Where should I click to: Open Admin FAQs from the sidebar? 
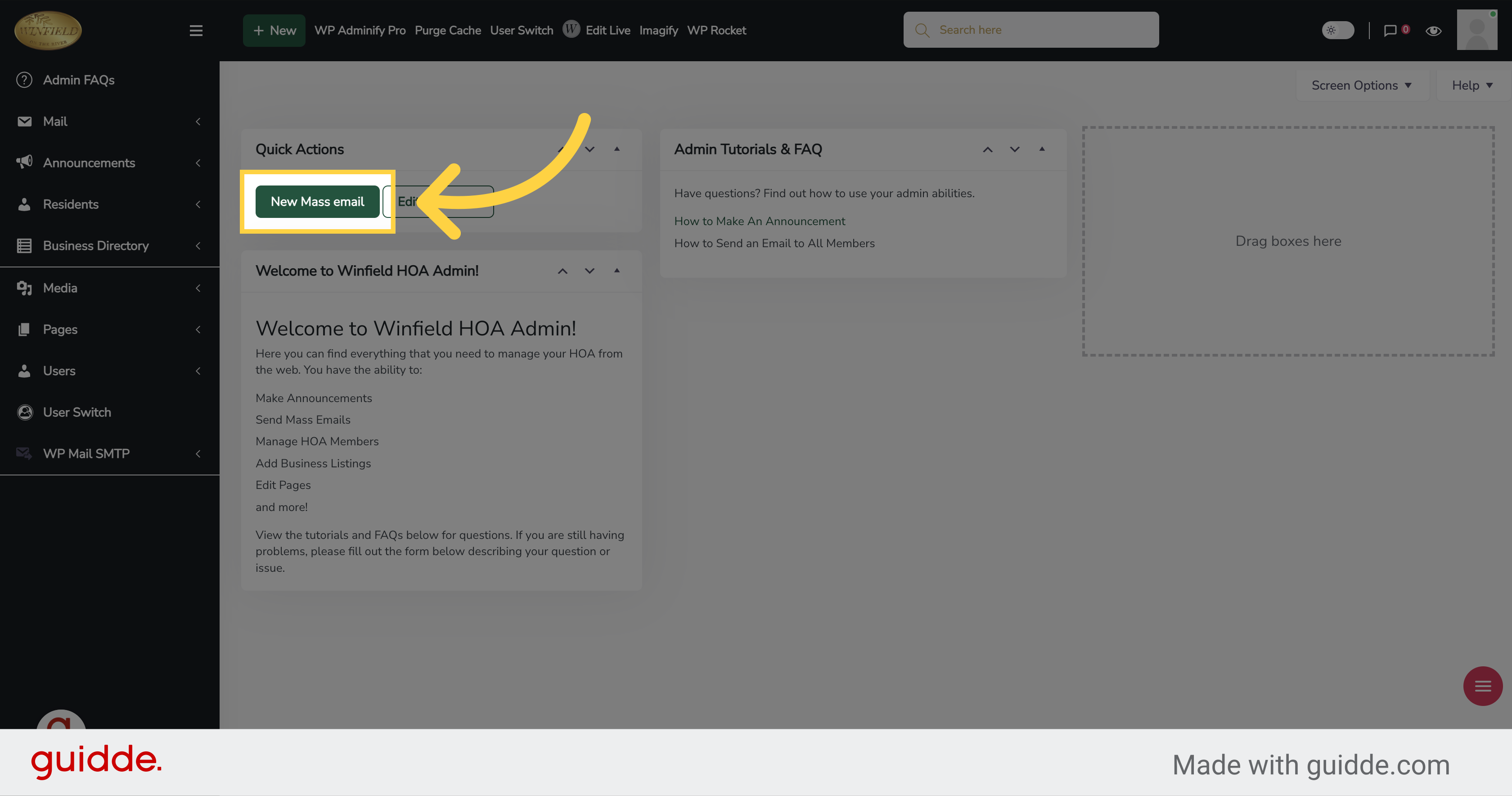[79, 80]
